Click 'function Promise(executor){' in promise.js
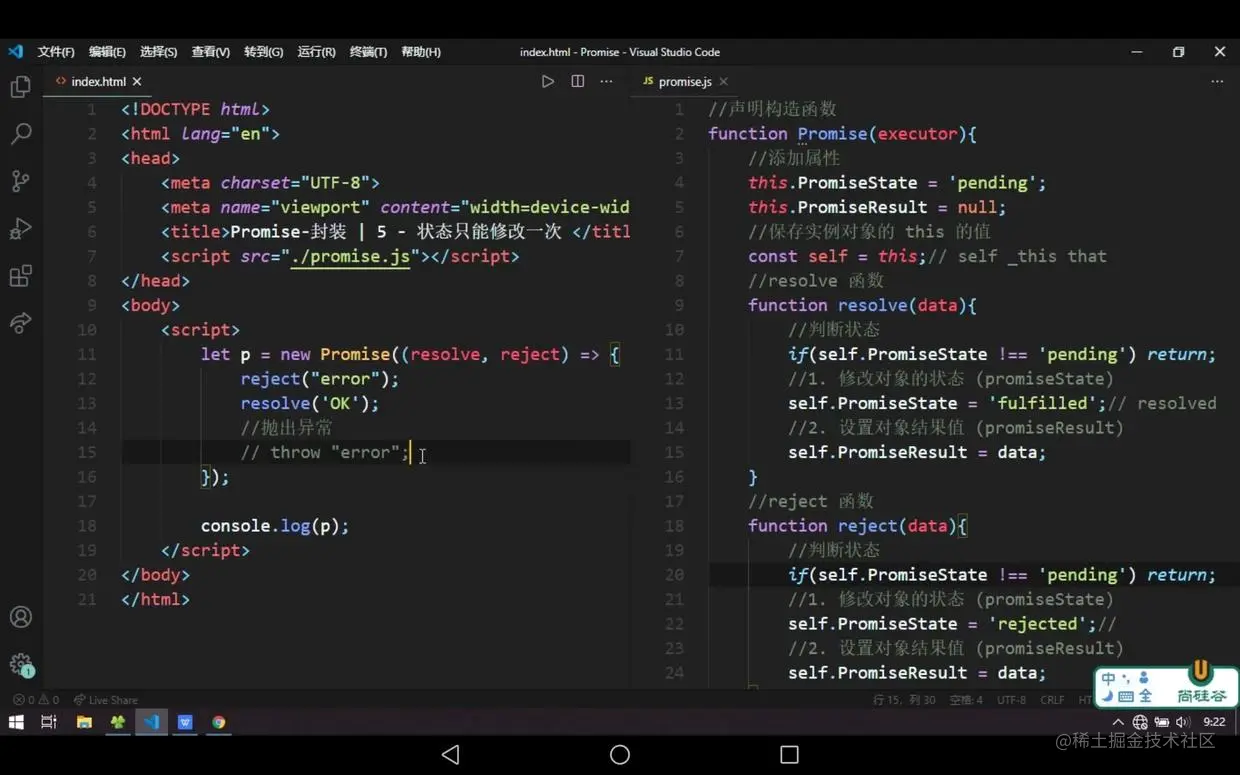 click(842, 134)
